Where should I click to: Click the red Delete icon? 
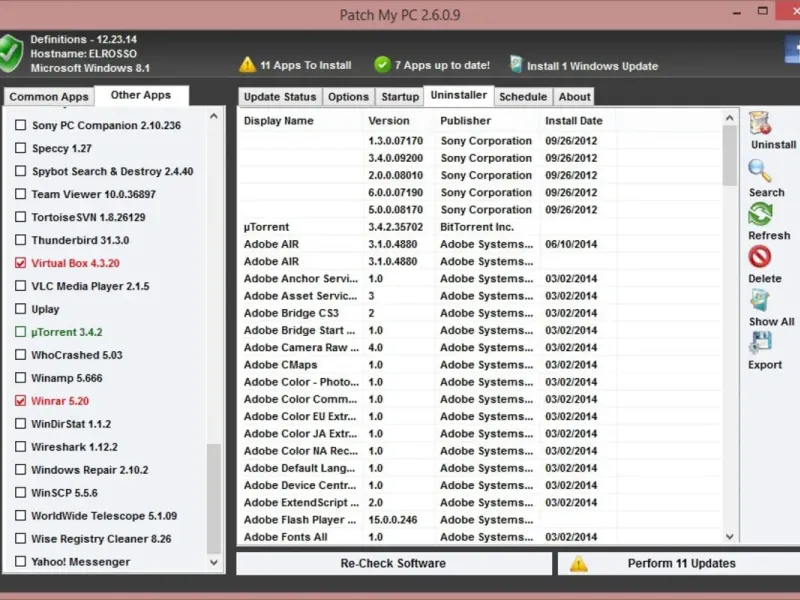(x=760, y=257)
